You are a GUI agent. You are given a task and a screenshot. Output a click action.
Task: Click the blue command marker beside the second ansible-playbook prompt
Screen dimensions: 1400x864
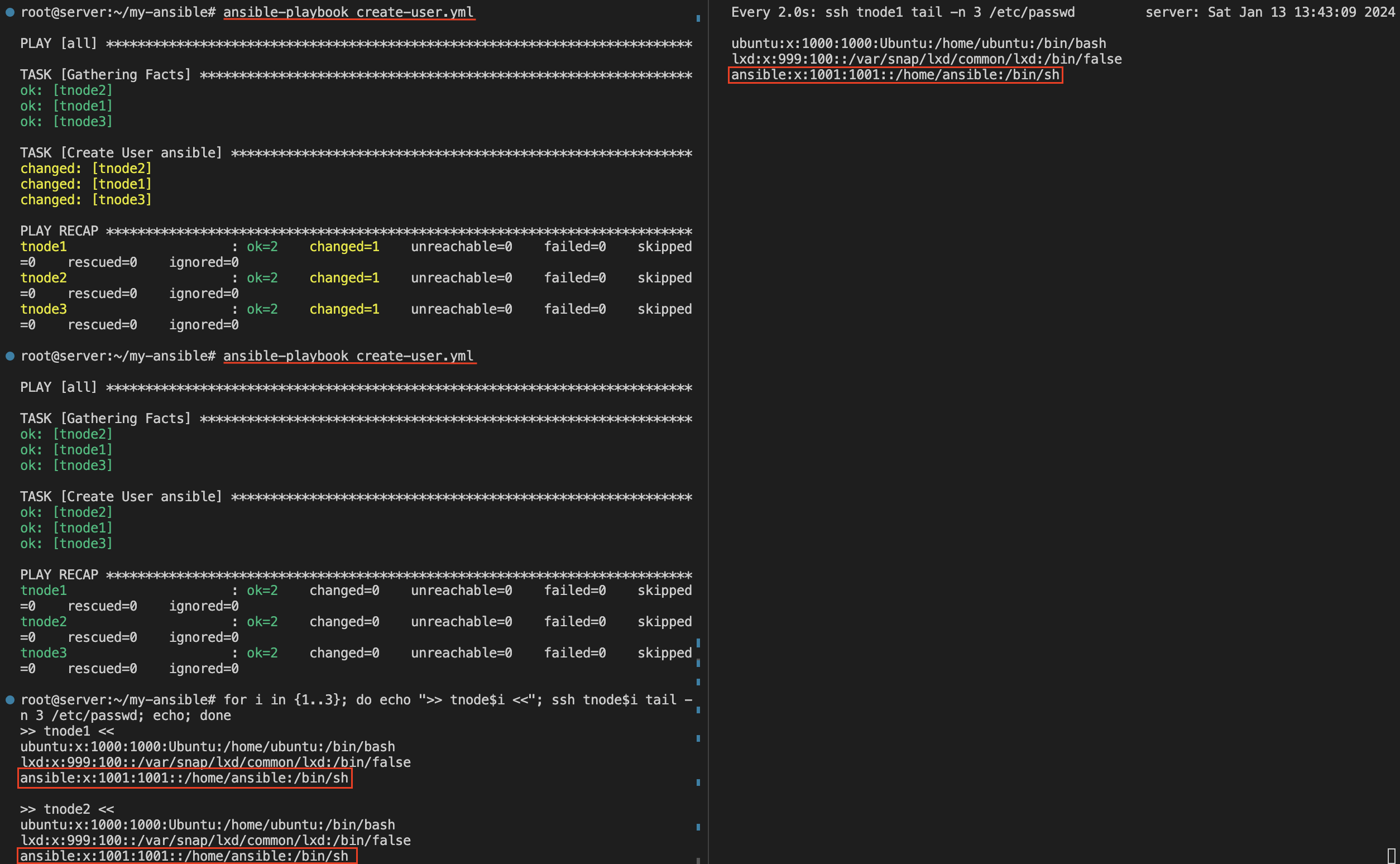click(x=9, y=356)
